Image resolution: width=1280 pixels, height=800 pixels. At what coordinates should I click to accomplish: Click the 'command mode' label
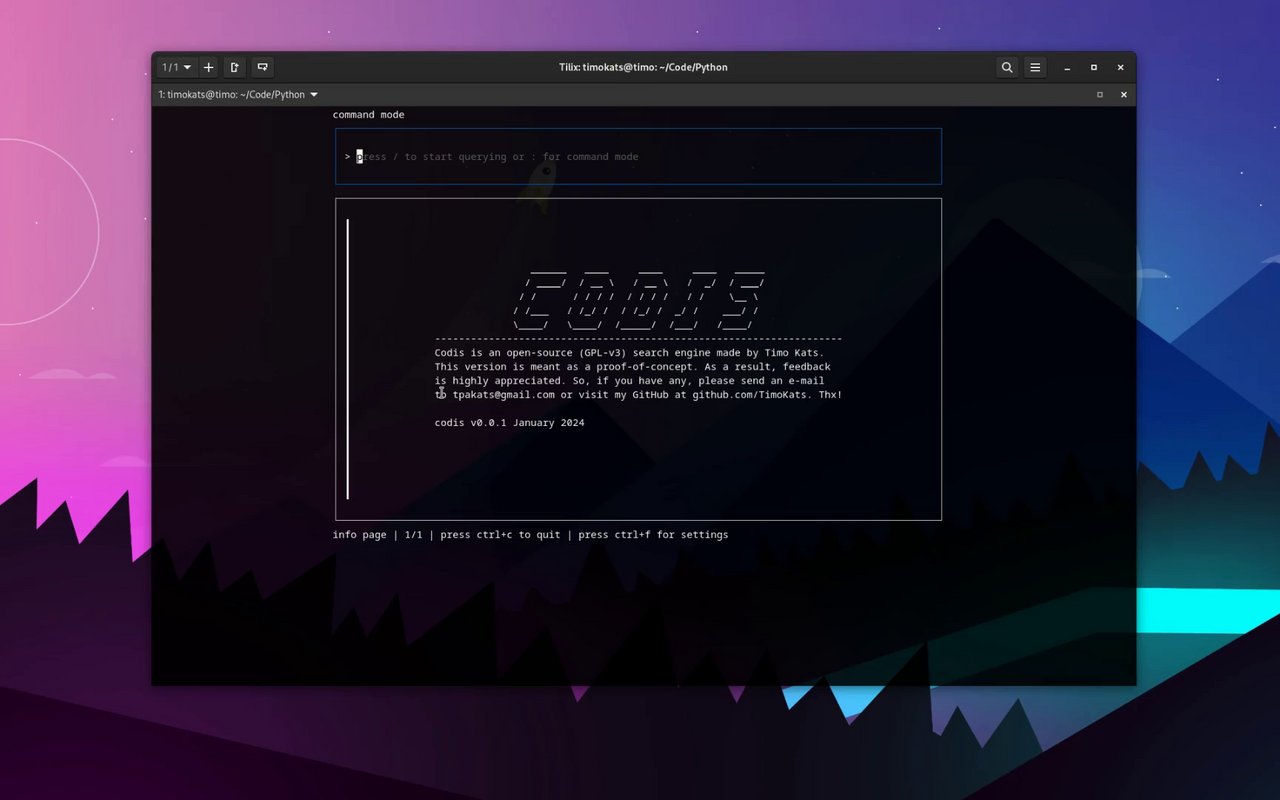coord(369,115)
